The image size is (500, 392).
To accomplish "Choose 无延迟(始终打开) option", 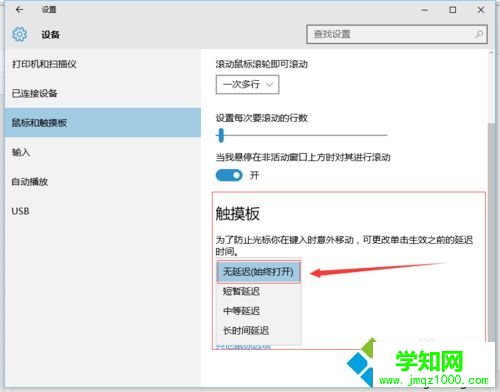I will point(259,272).
